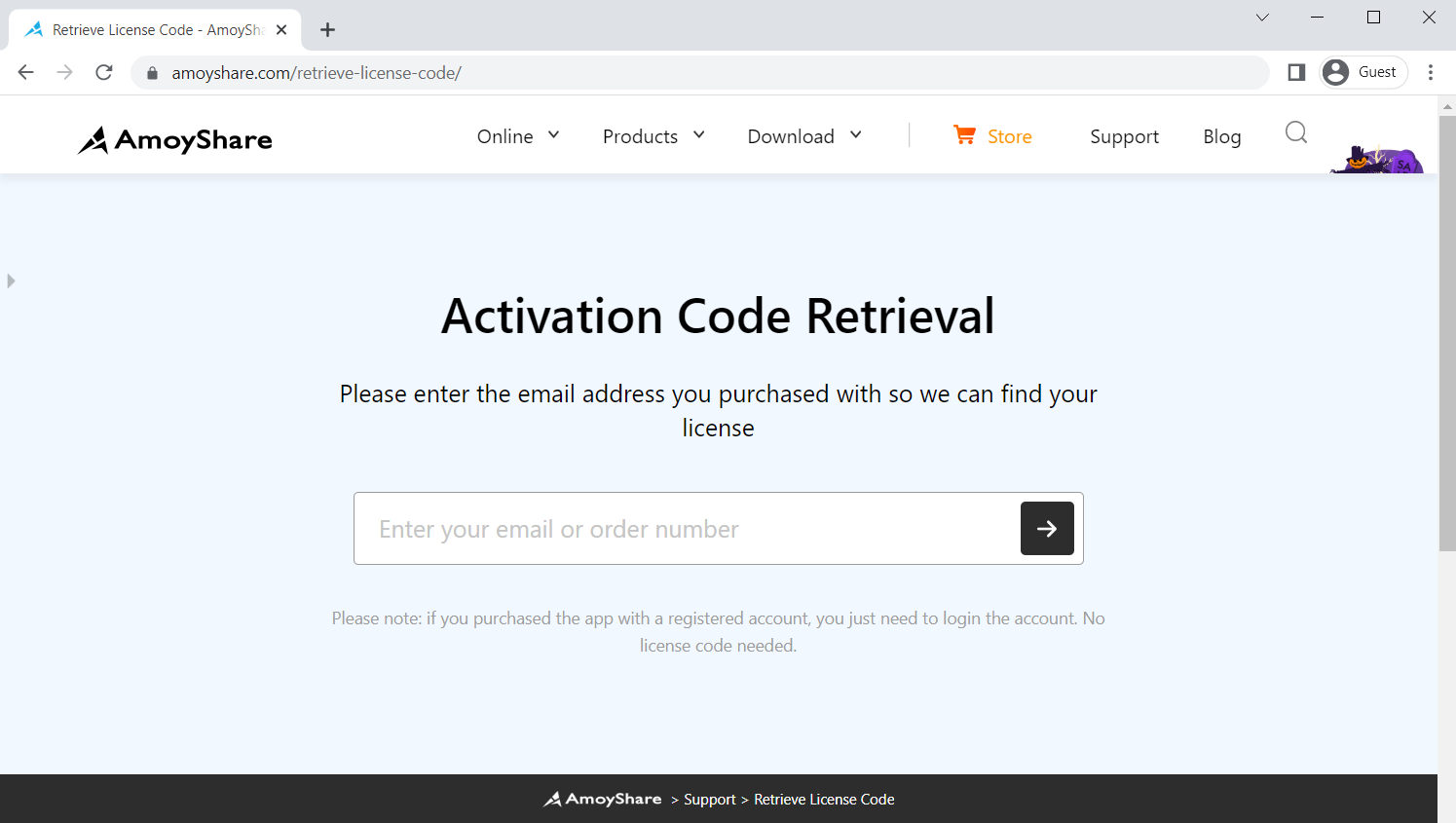Submit email with the arrow button
This screenshot has width=1456, height=823.
[1047, 529]
